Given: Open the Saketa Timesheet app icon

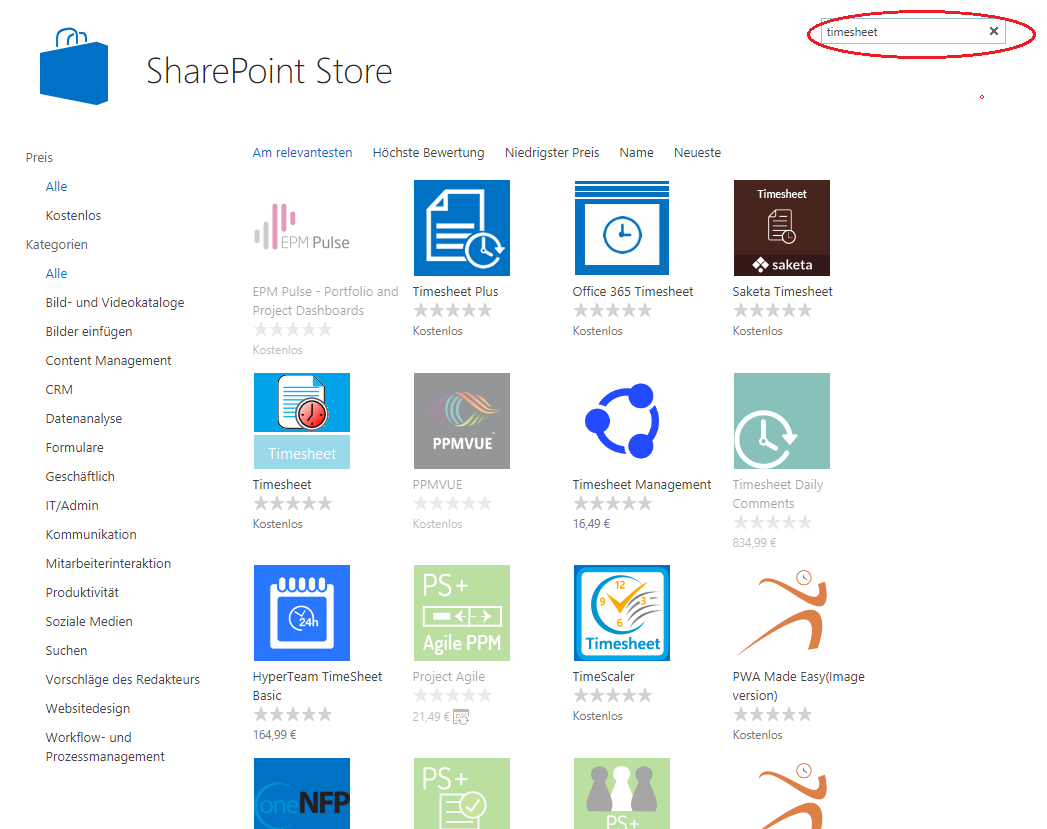Looking at the screenshot, I should [x=782, y=228].
